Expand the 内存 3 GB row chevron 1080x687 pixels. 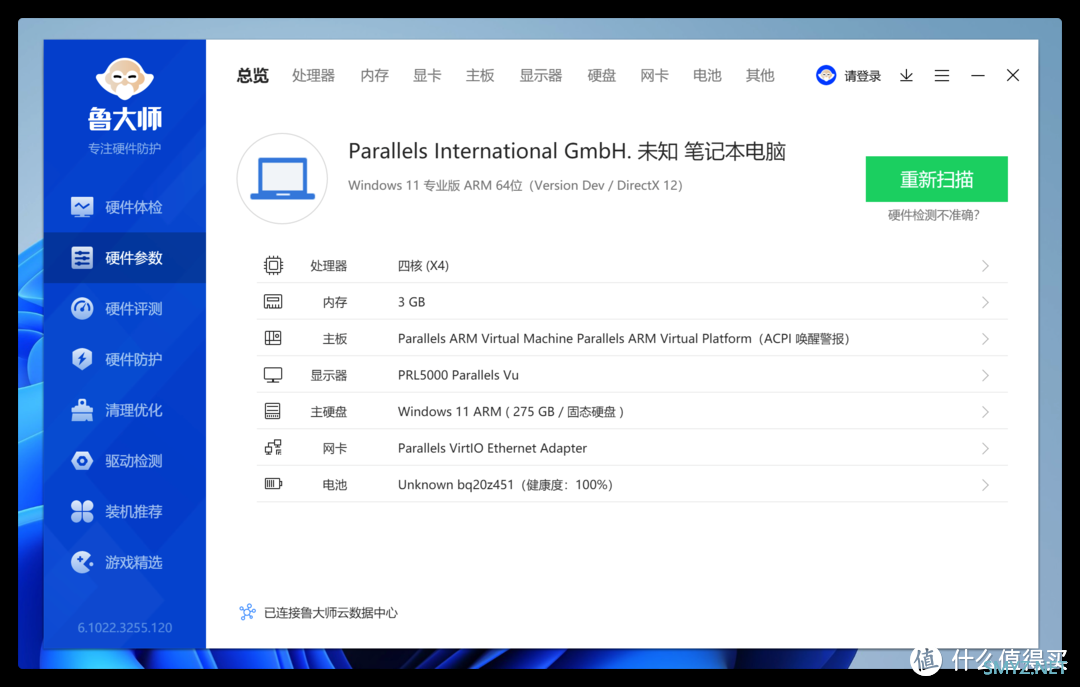point(986,303)
